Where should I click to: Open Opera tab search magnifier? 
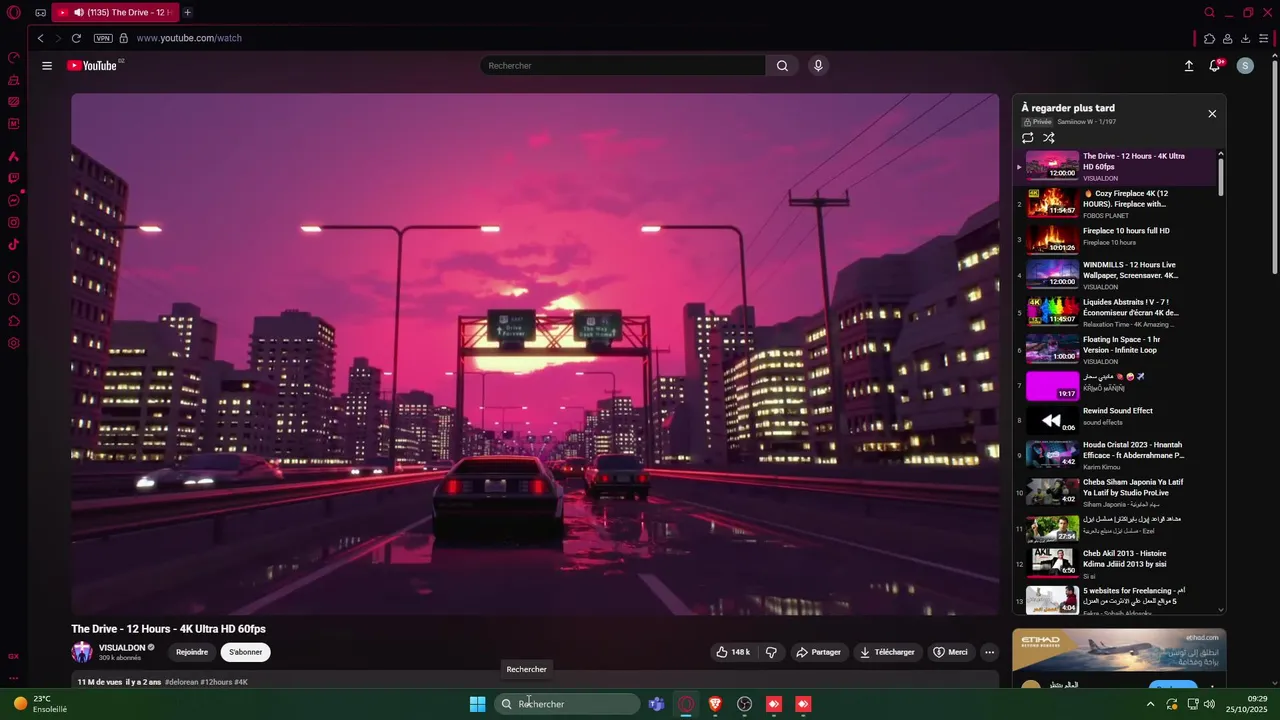[x=1210, y=13]
